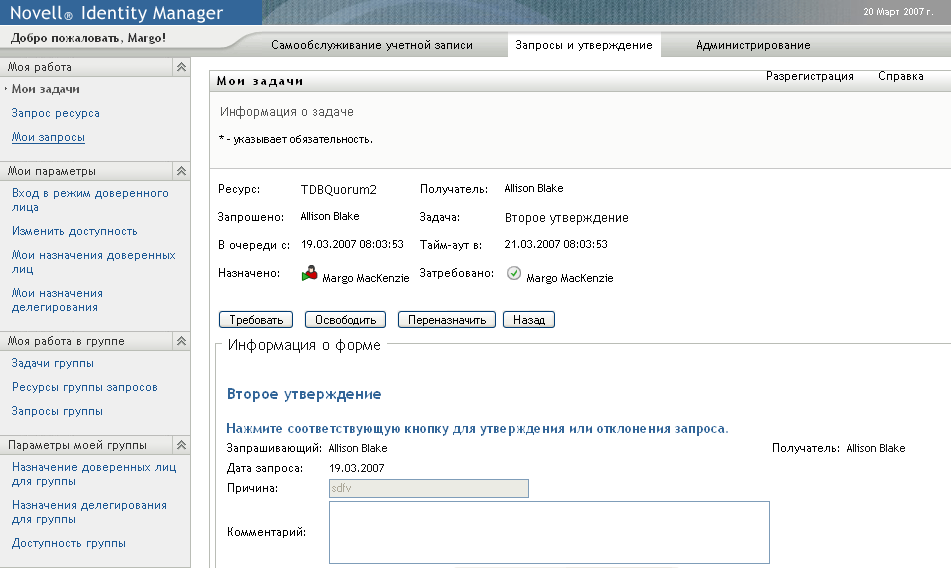Click the Причина field containing sdfv
The width and height of the screenshot is (951, 568).
(x=429, y=489)
